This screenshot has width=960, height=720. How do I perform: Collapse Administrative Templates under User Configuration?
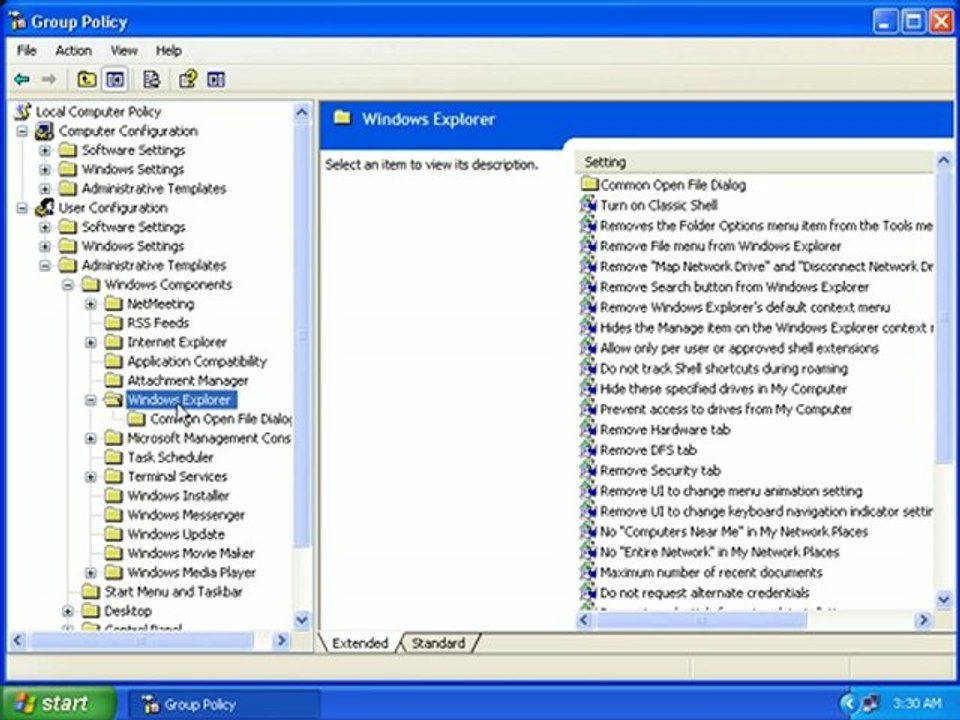coord(45,265)
